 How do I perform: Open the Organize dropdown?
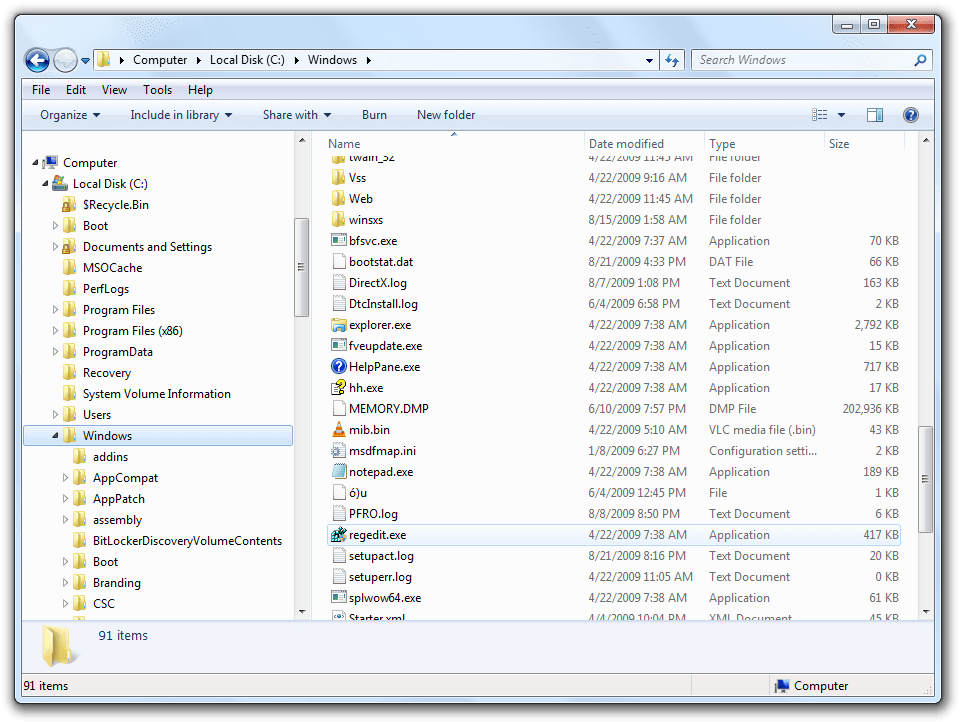(68, 114)
